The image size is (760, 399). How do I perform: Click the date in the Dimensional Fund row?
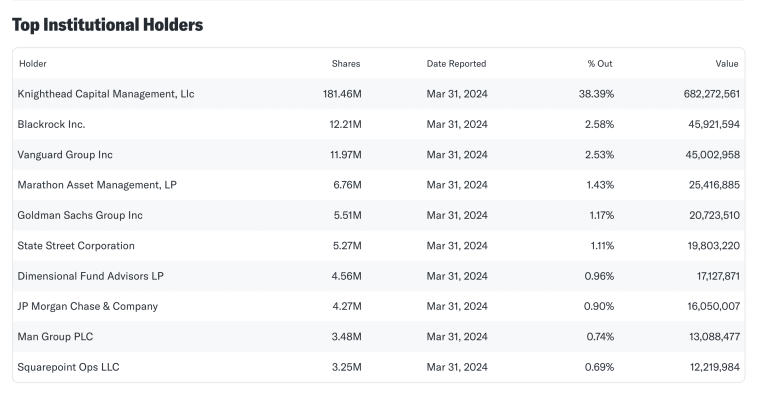click(x=457, y=276)
